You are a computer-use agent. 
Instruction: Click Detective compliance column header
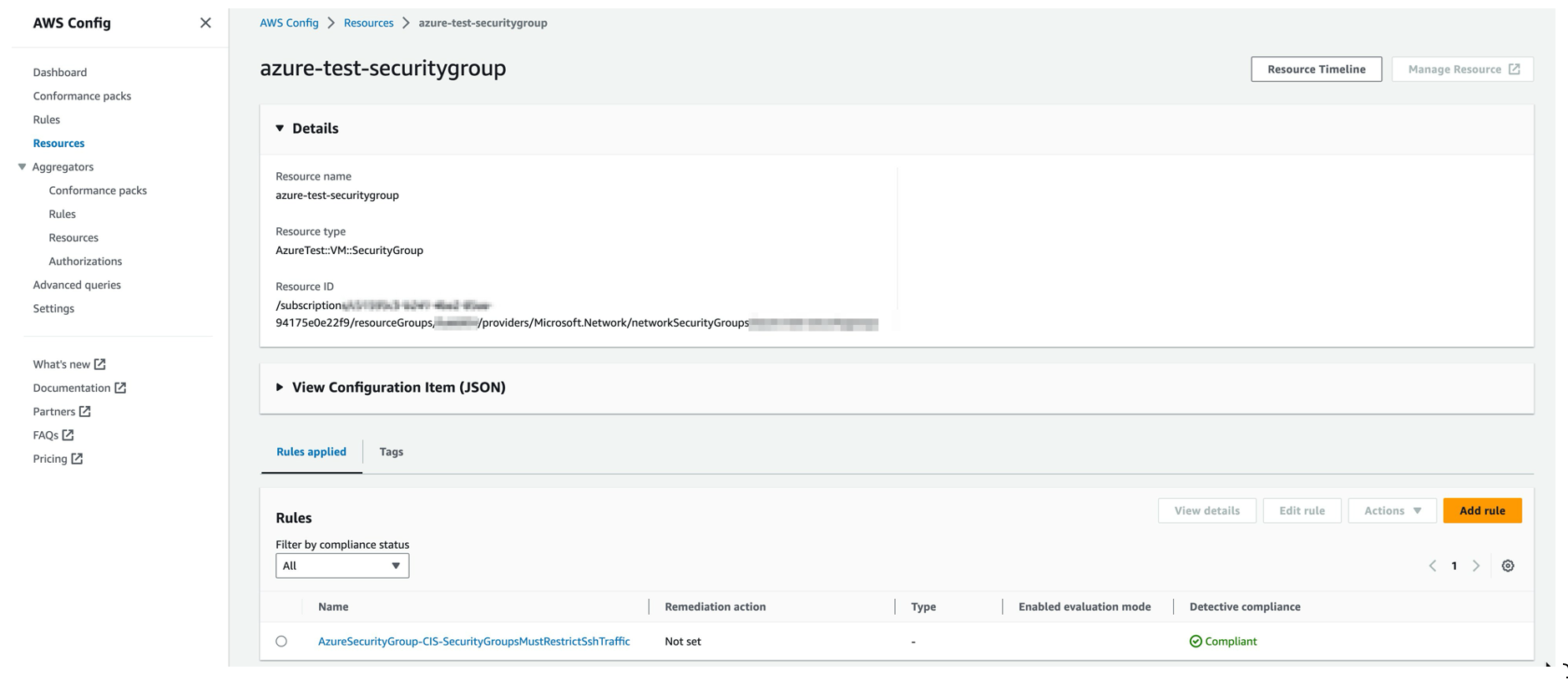coord(1245,606)
